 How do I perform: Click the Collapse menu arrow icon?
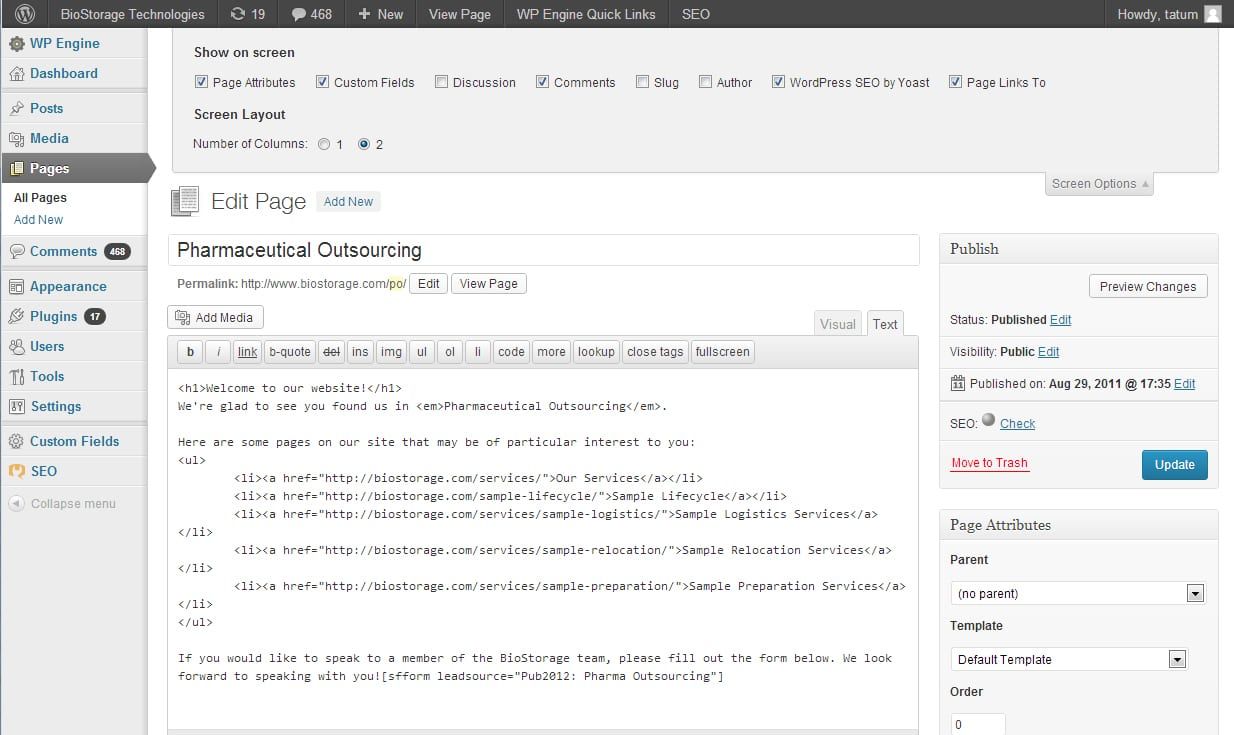(x=16, y=503)
